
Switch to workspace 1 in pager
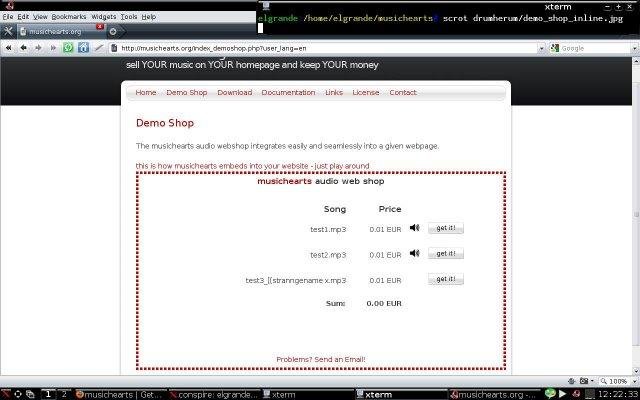[x=48, y=394]
